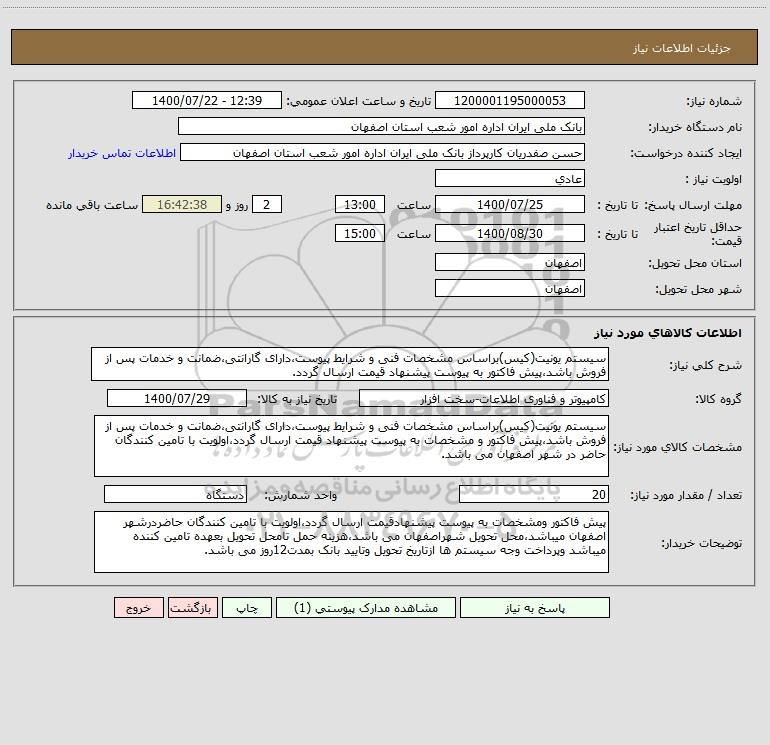Click the شهر محل تحویل field
Image resolution: width=770 pixels, height=745 pixels.
[x=510, y=288]
